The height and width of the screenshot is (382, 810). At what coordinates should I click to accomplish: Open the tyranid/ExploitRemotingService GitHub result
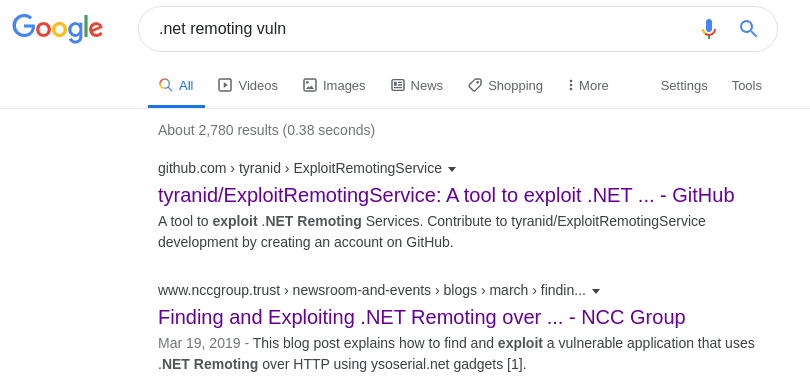[446, 195]
